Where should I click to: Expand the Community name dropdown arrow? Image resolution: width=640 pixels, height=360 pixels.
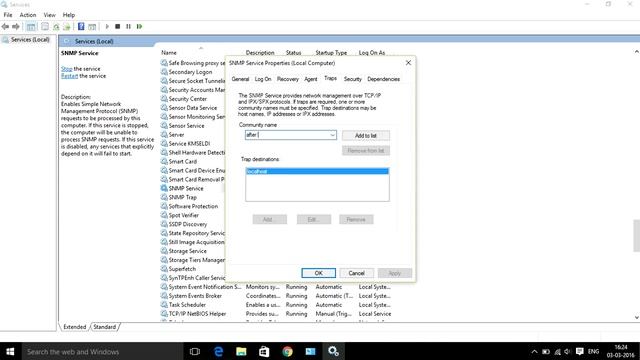(332, 135)
